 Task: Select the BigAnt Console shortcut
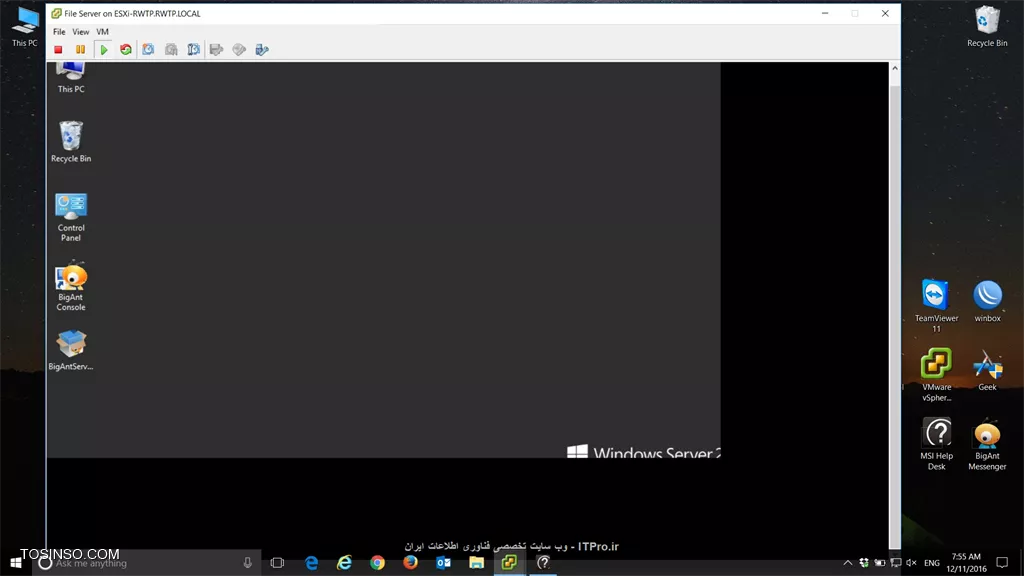[x=71, y=287]
